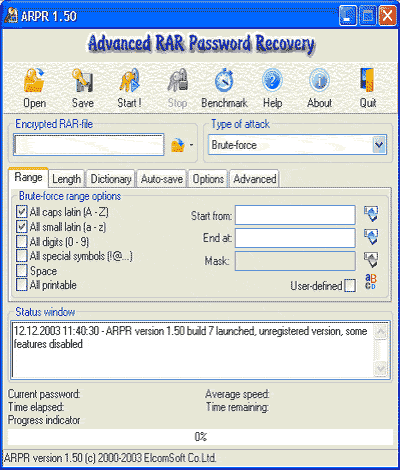Open Help from the toolbar
The height and width of the screenshot is (470, 400).
pos(272,80)
